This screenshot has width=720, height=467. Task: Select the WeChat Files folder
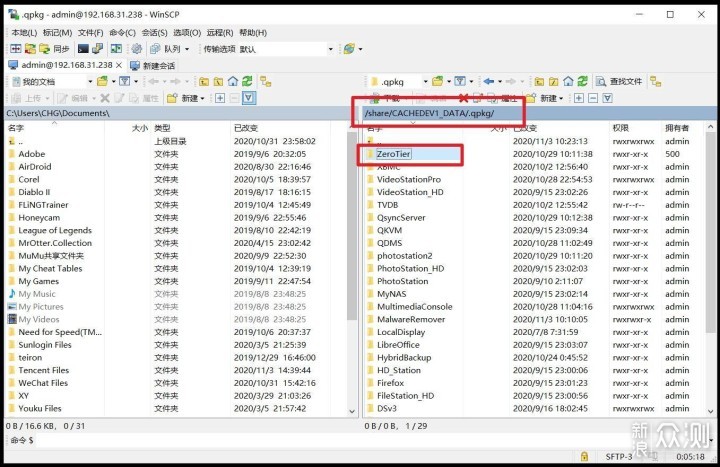pyautogui.click(x=43, y=383)
